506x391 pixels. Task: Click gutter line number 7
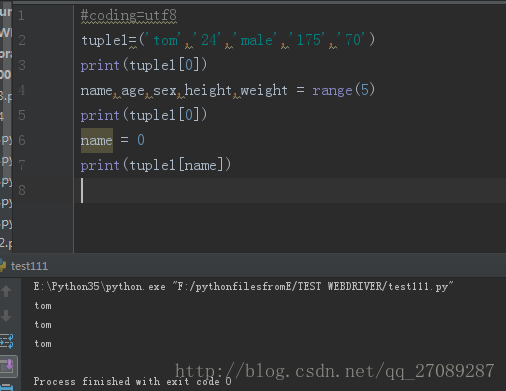(x=22, y=165)
